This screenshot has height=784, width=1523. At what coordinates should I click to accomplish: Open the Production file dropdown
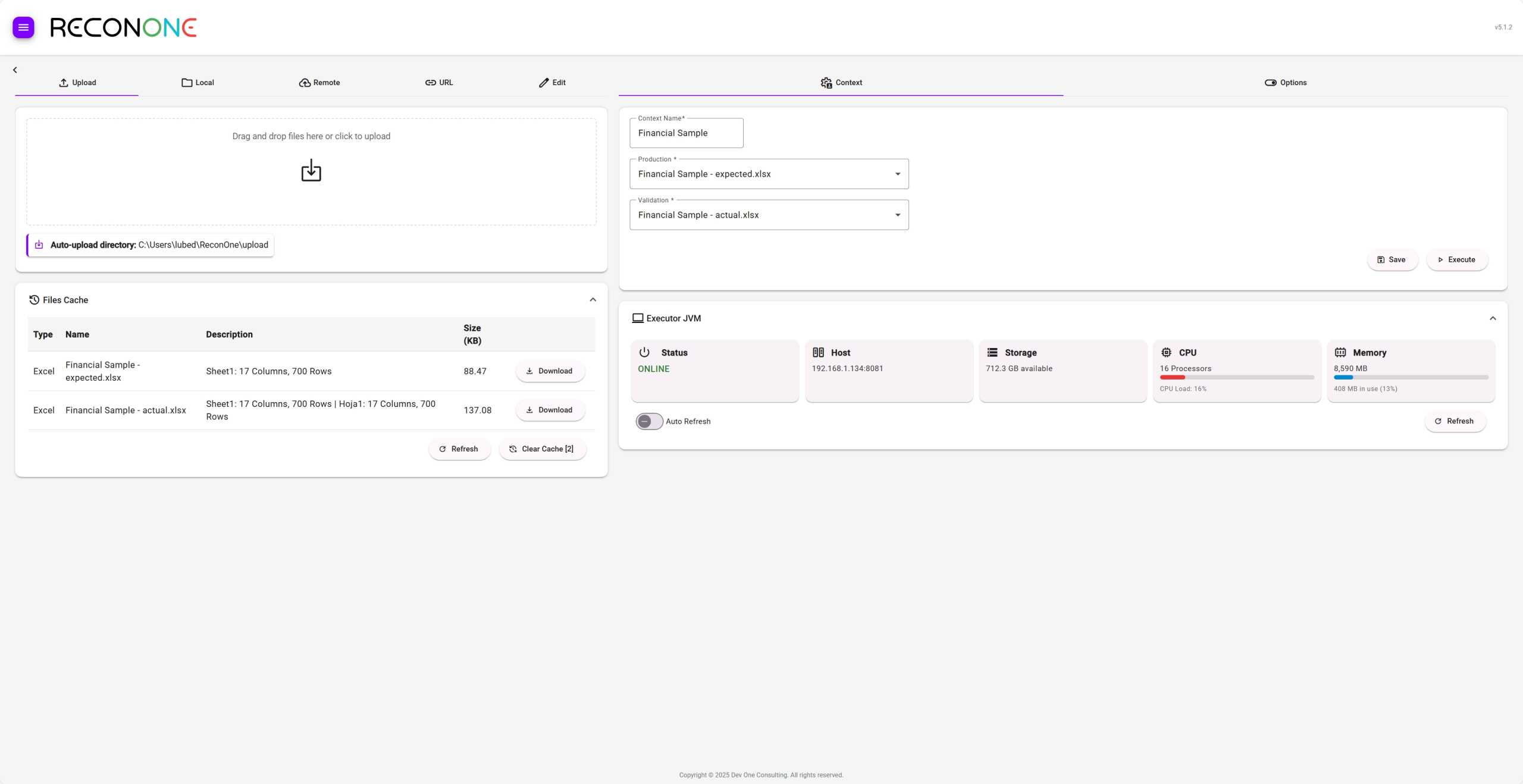769,174
